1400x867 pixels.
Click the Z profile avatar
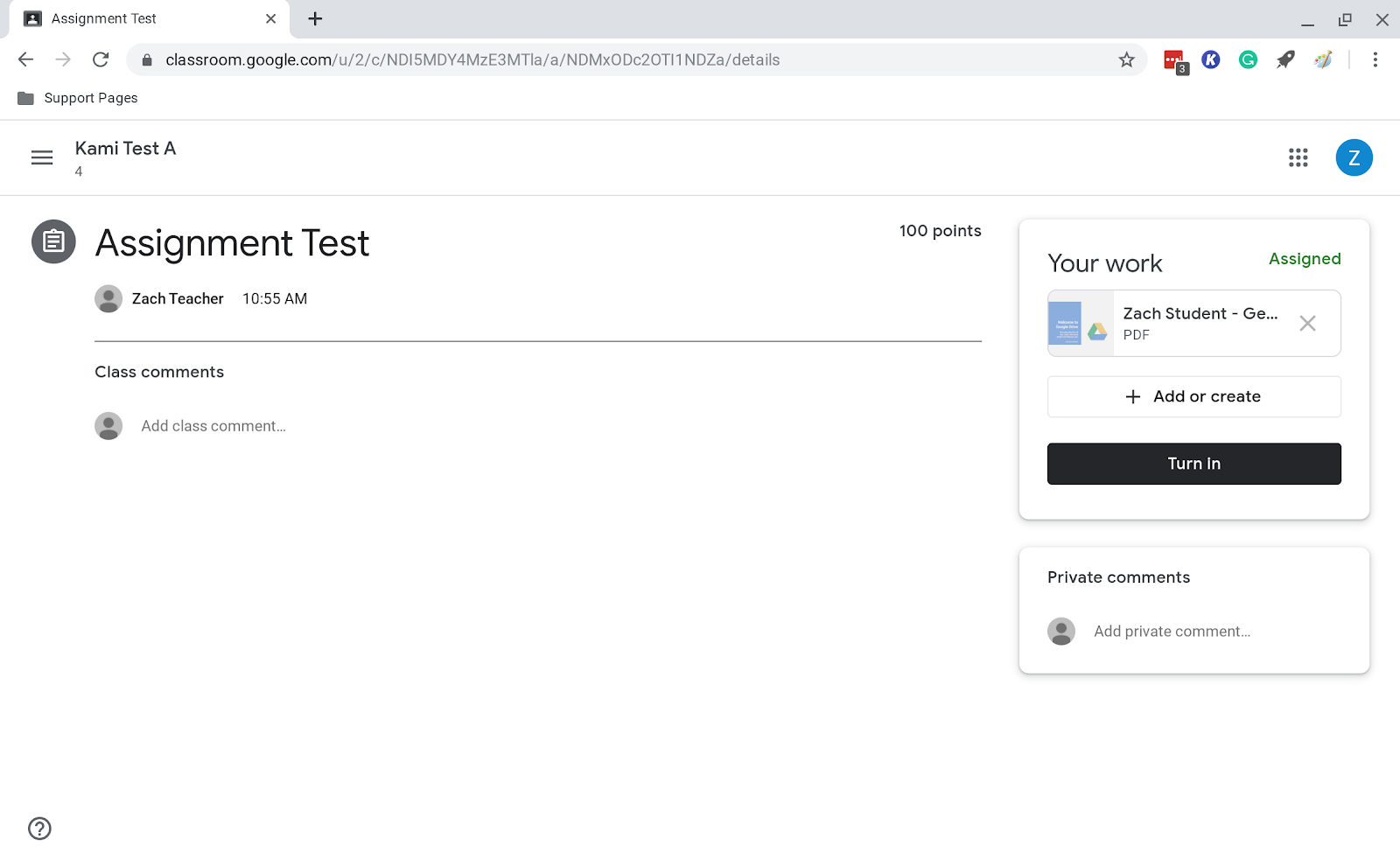1354,157
